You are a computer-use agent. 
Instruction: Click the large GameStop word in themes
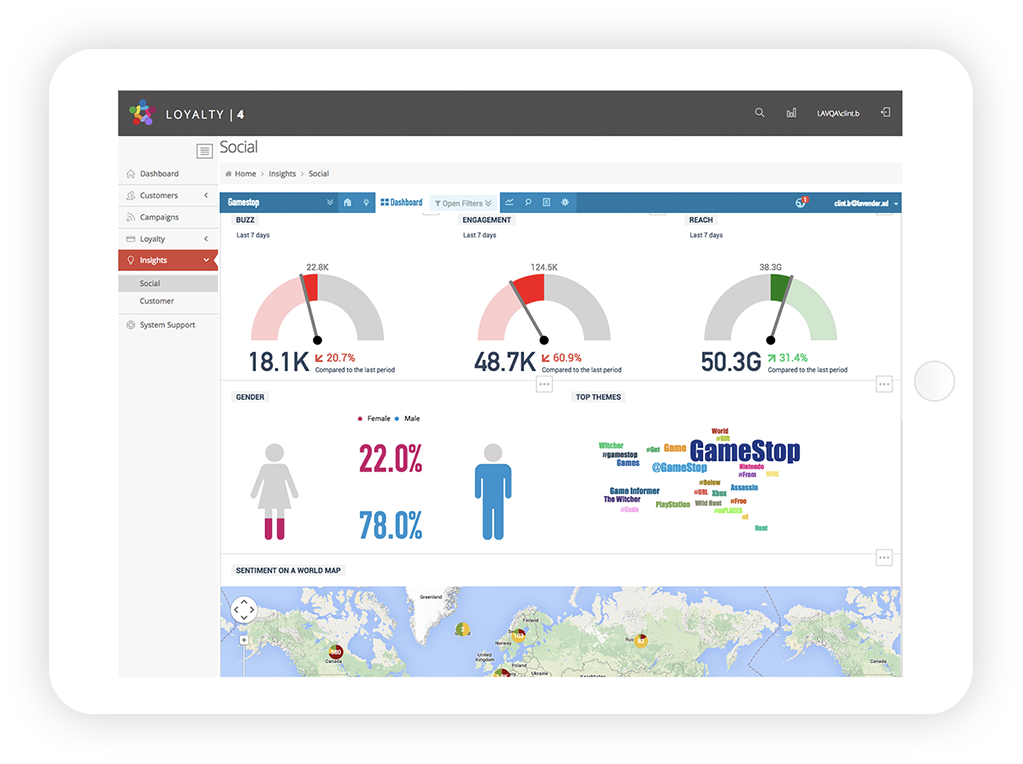(744, 451)
